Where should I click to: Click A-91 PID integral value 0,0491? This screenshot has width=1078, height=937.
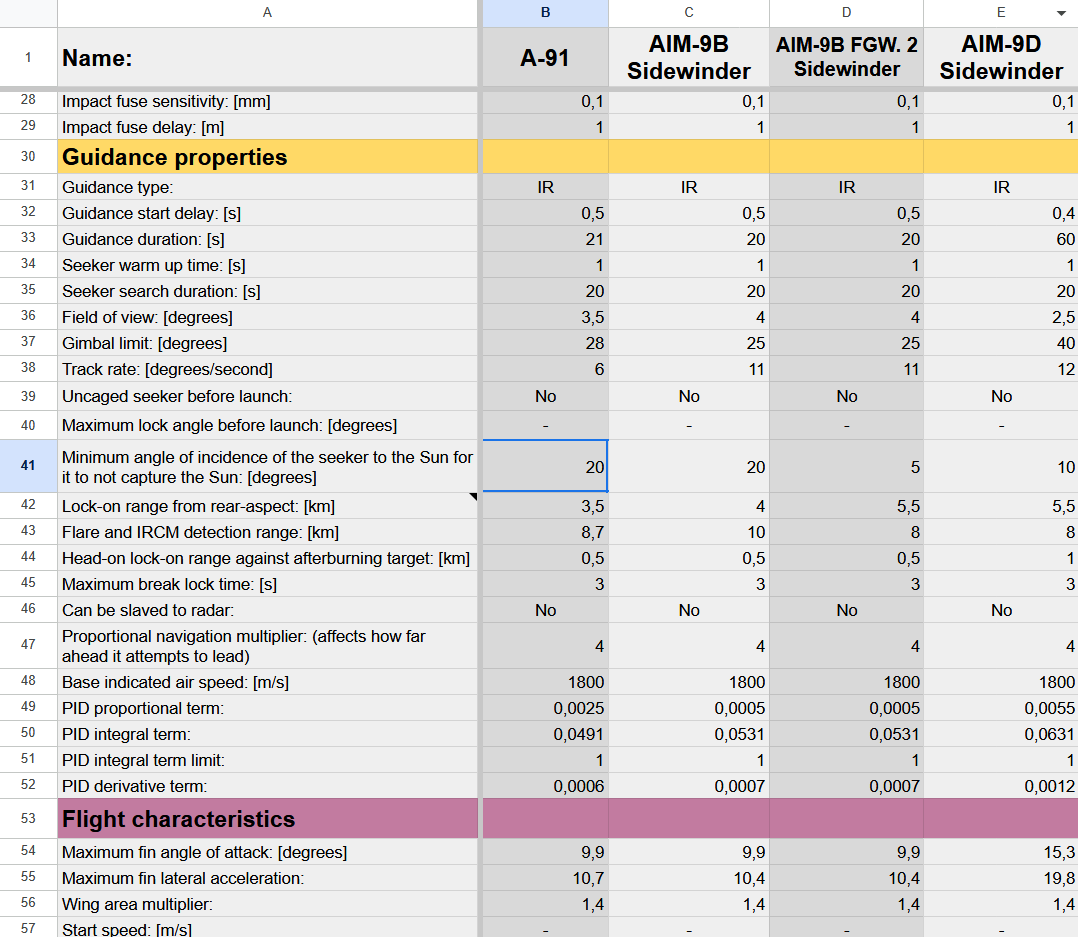[545, 734]
